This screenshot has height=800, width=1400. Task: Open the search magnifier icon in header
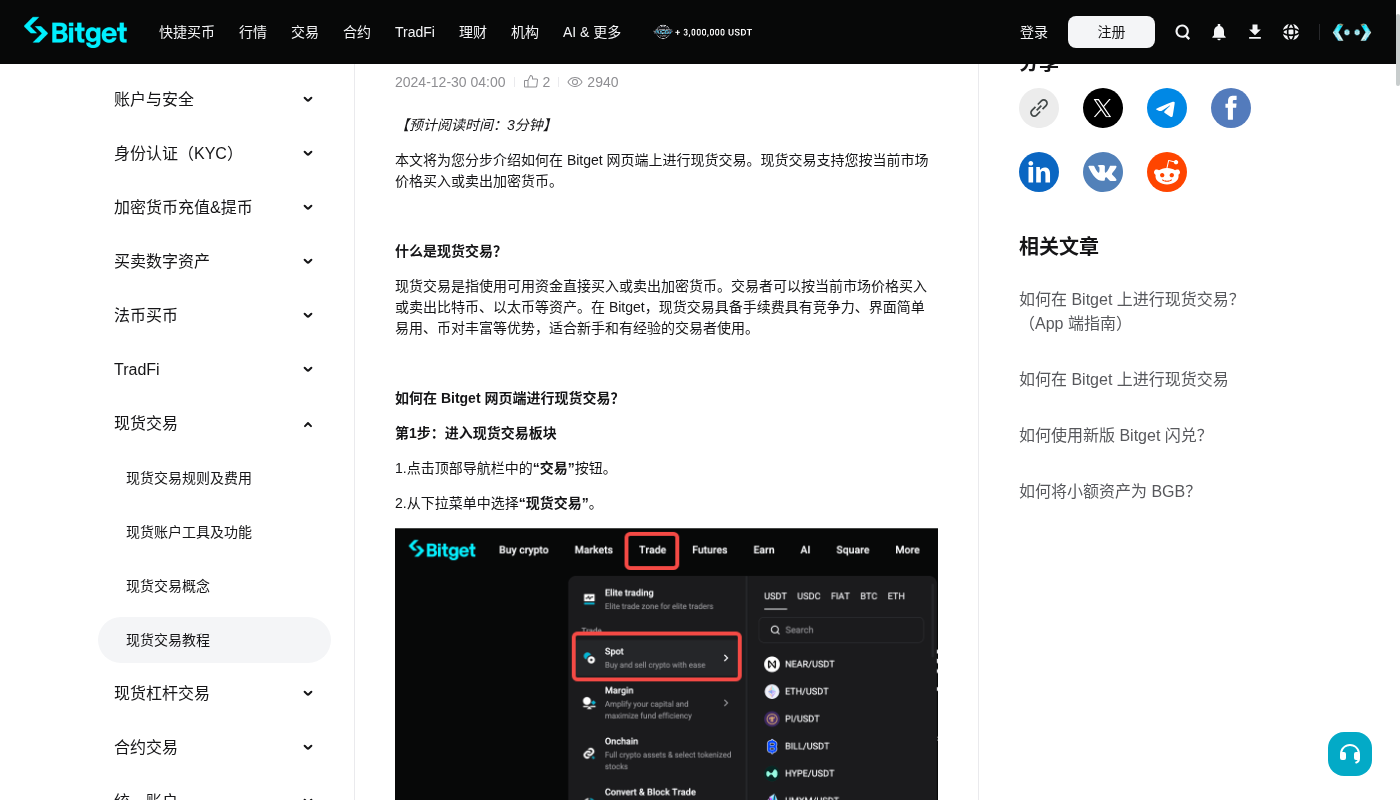coord(1182,32)
